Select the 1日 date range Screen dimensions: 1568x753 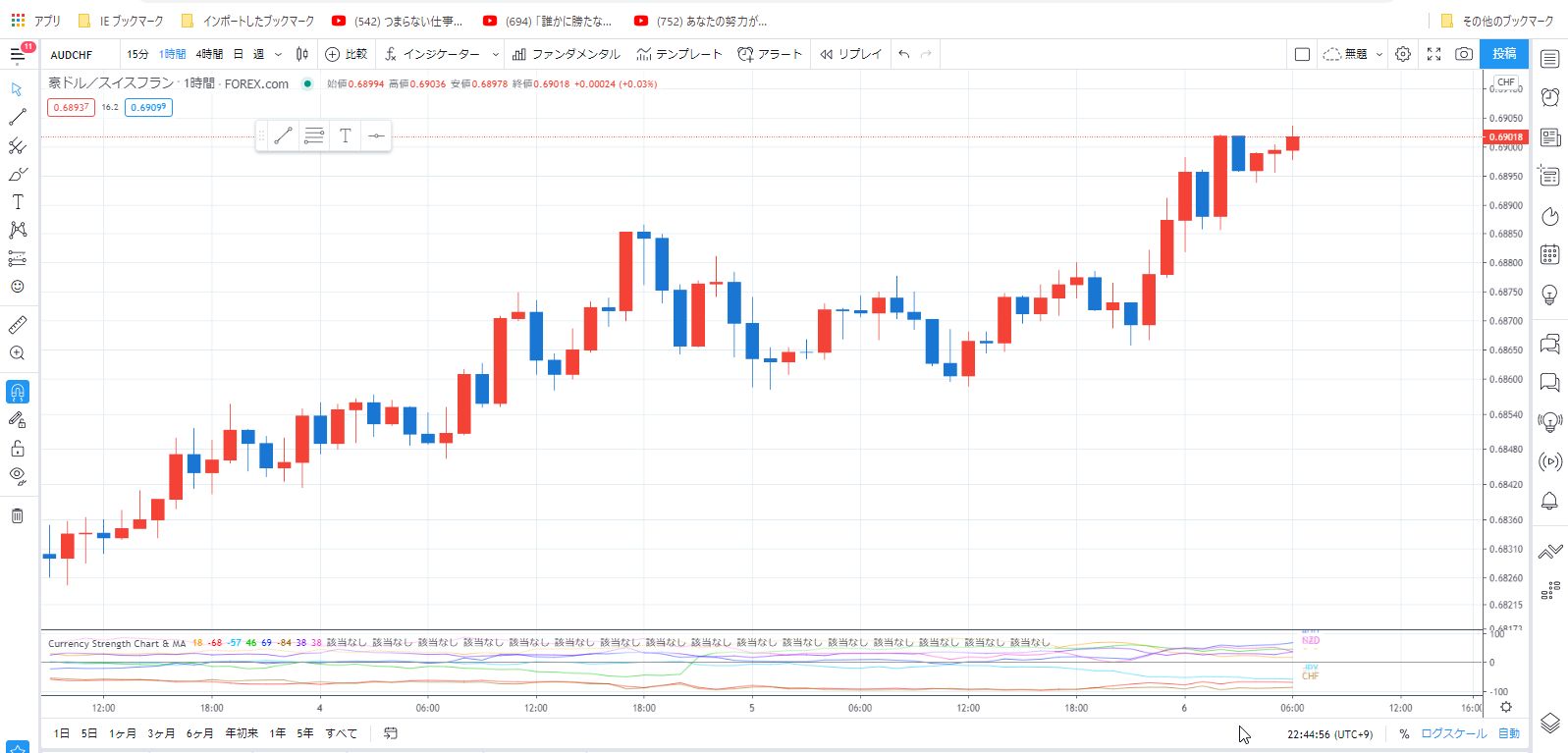pos(62,733)
